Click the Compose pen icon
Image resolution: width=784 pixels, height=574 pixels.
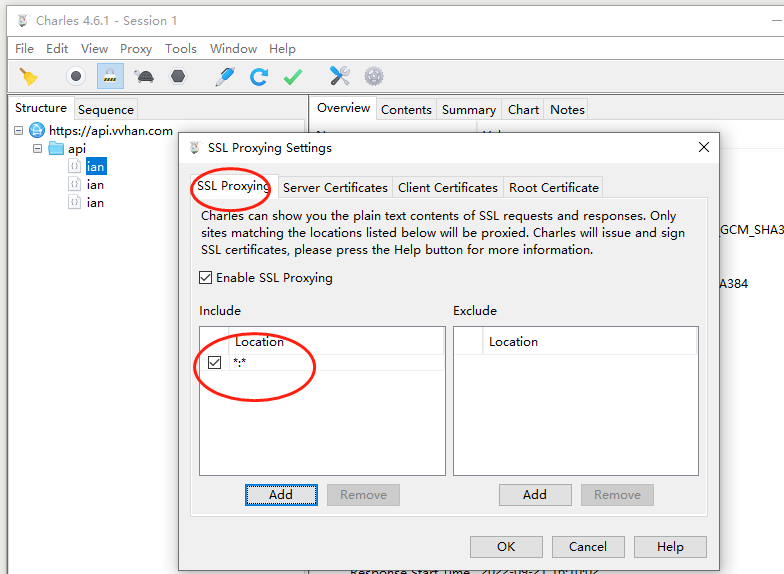point(225,76)
